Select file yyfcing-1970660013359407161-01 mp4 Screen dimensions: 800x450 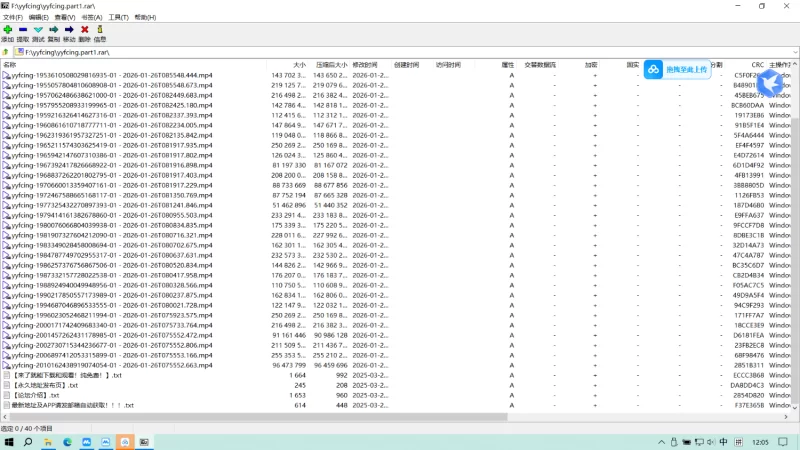(112, 185)
